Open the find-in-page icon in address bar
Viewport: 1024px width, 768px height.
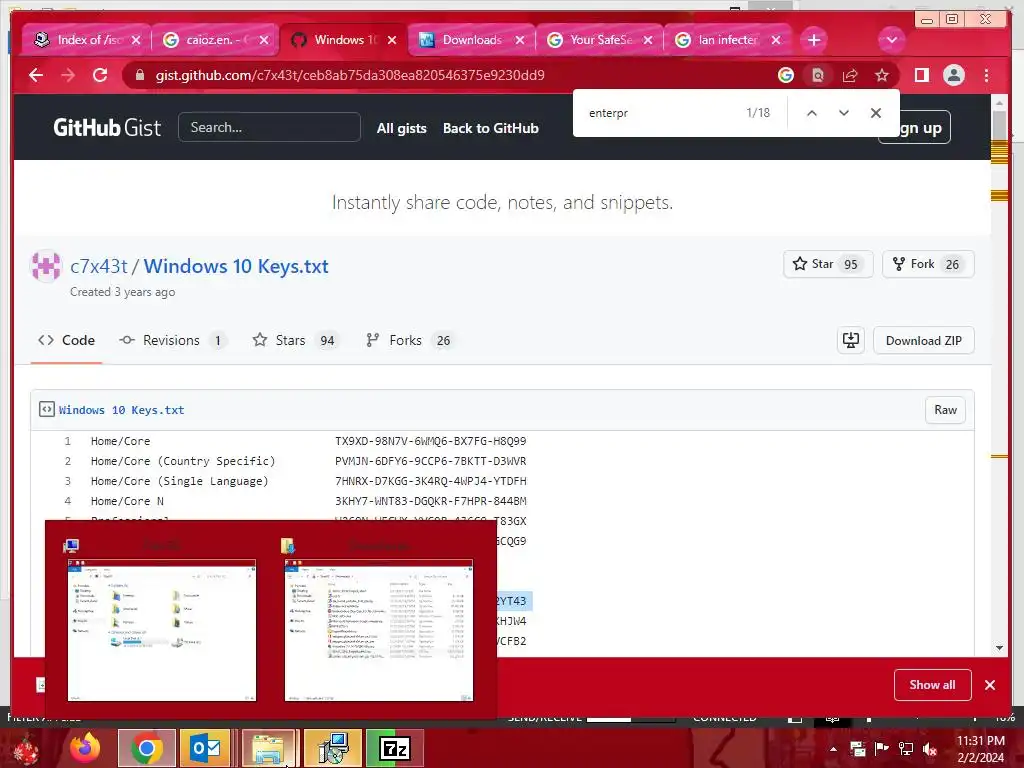818,75
